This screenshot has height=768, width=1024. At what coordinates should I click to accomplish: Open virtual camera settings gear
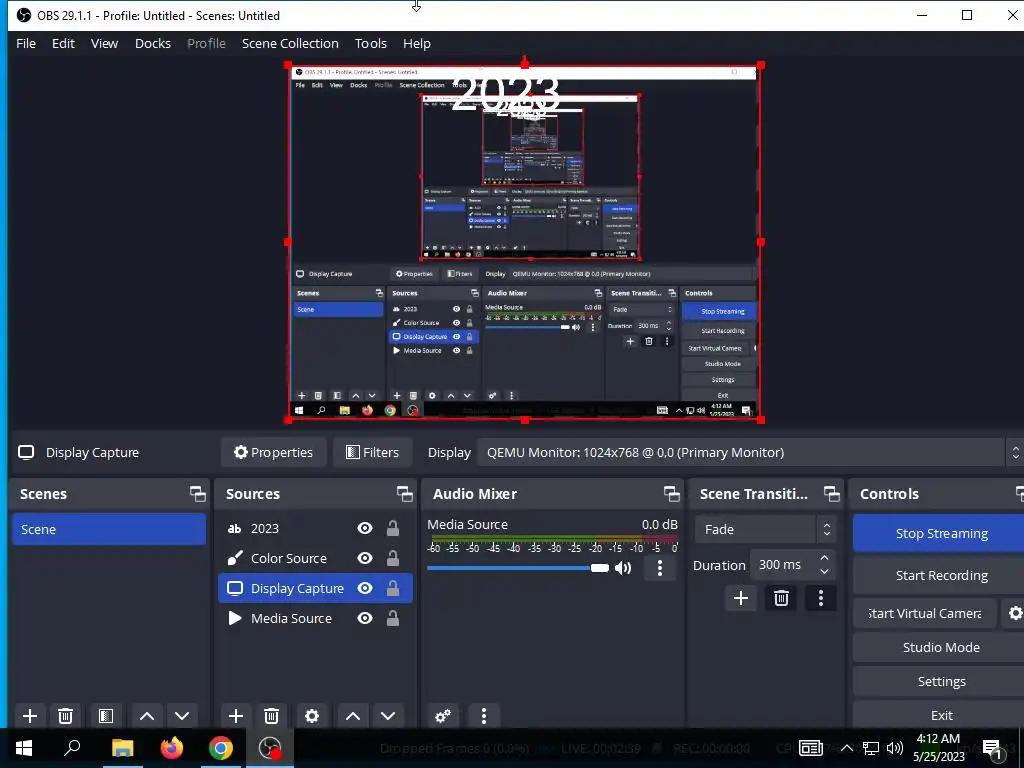tap(1014, 613)
